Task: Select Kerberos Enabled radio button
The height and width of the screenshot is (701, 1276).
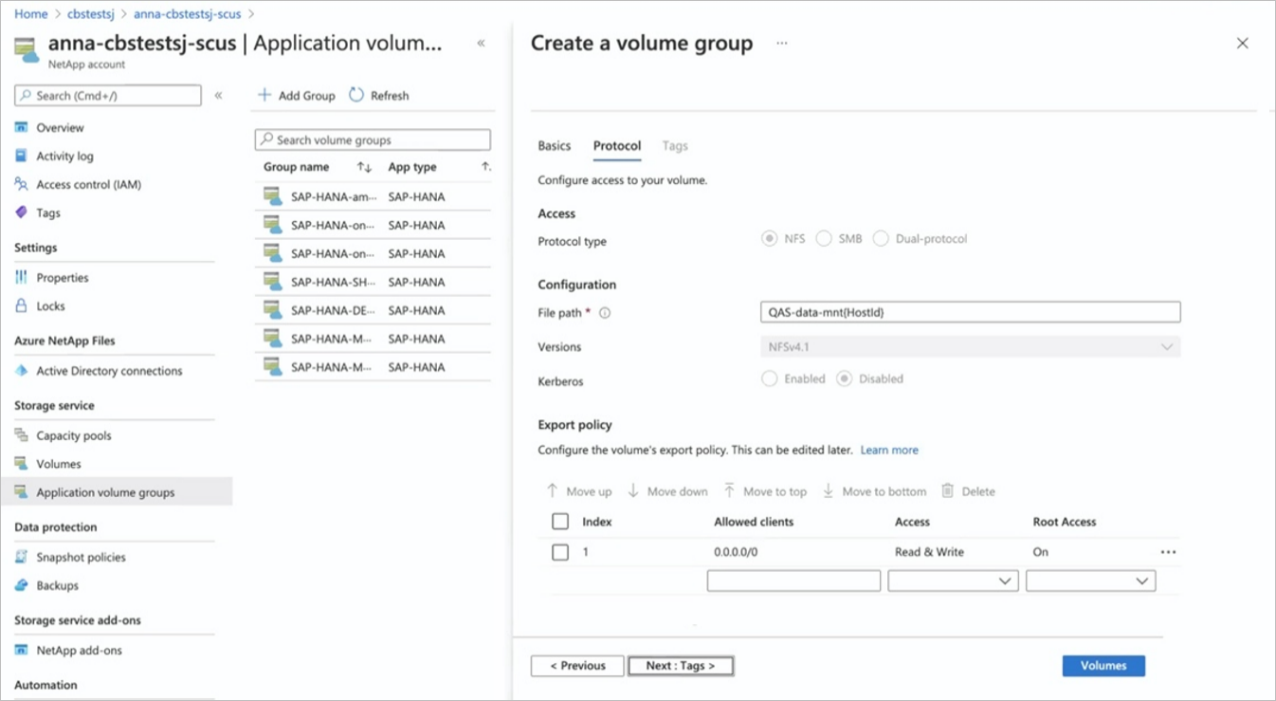Action: pyautogui.click(x=769, y=379)
